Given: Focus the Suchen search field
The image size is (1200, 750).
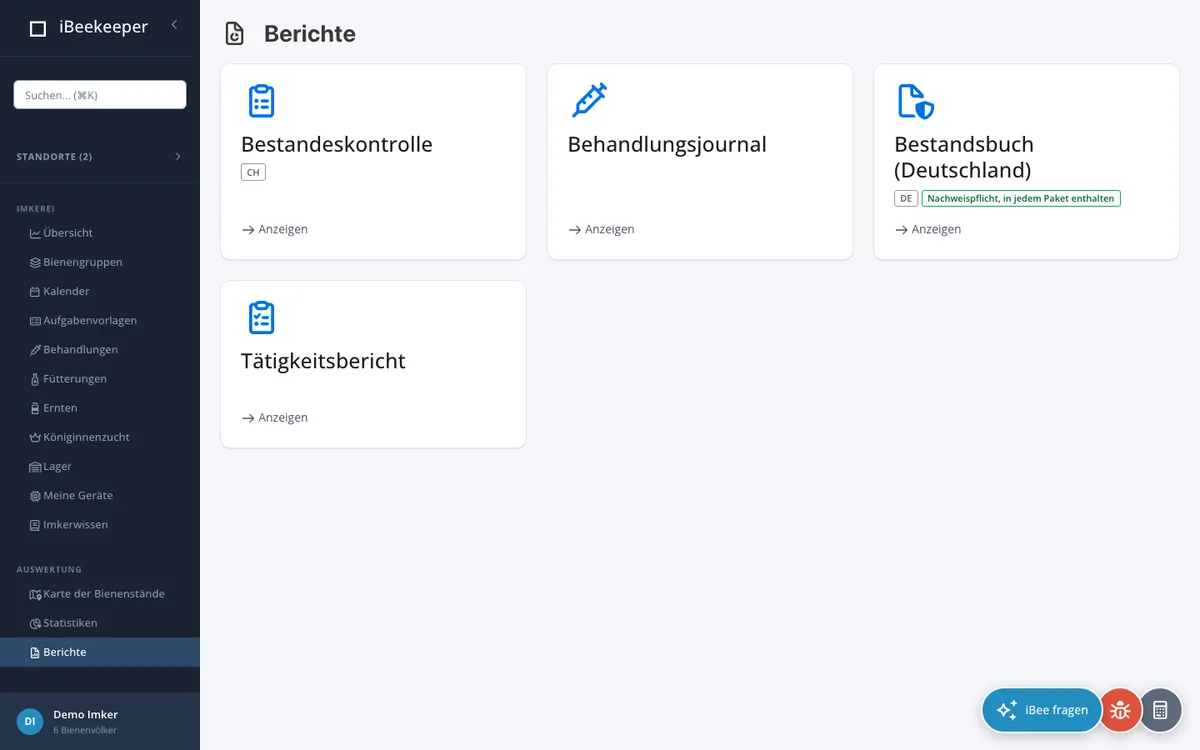Looking at the screenshot, I should [100, 95].
